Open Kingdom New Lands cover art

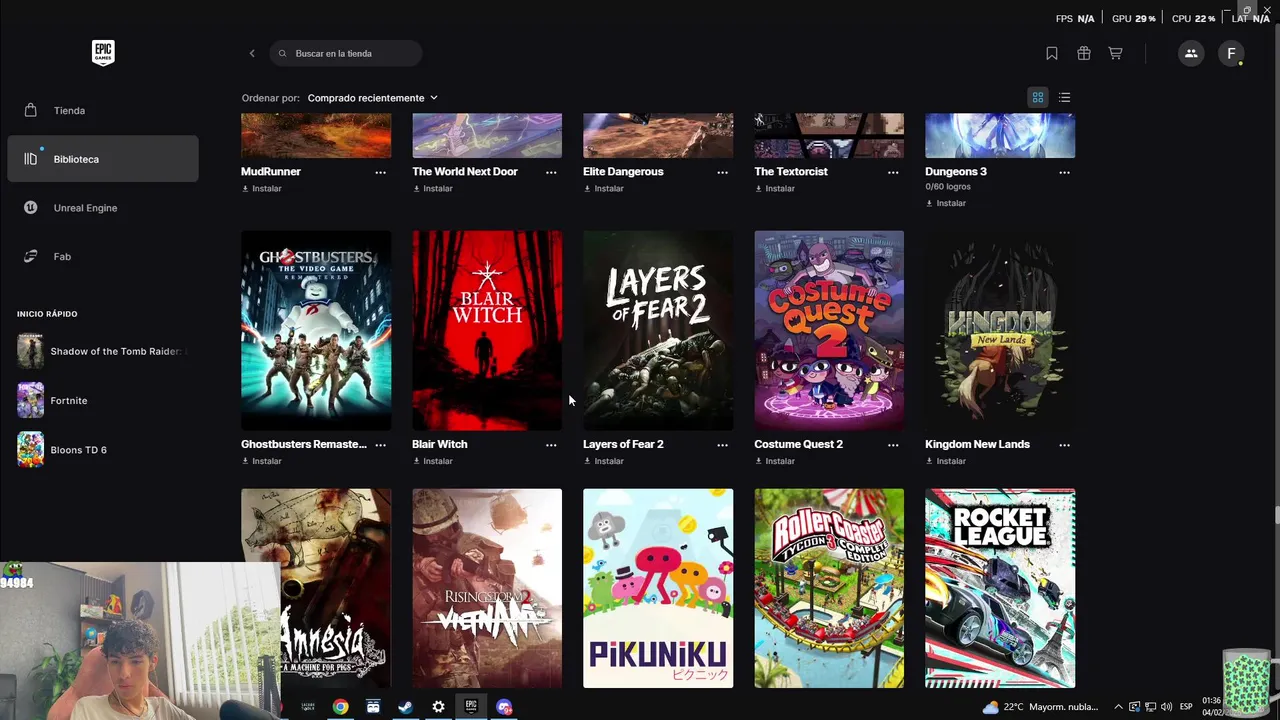1000,330
